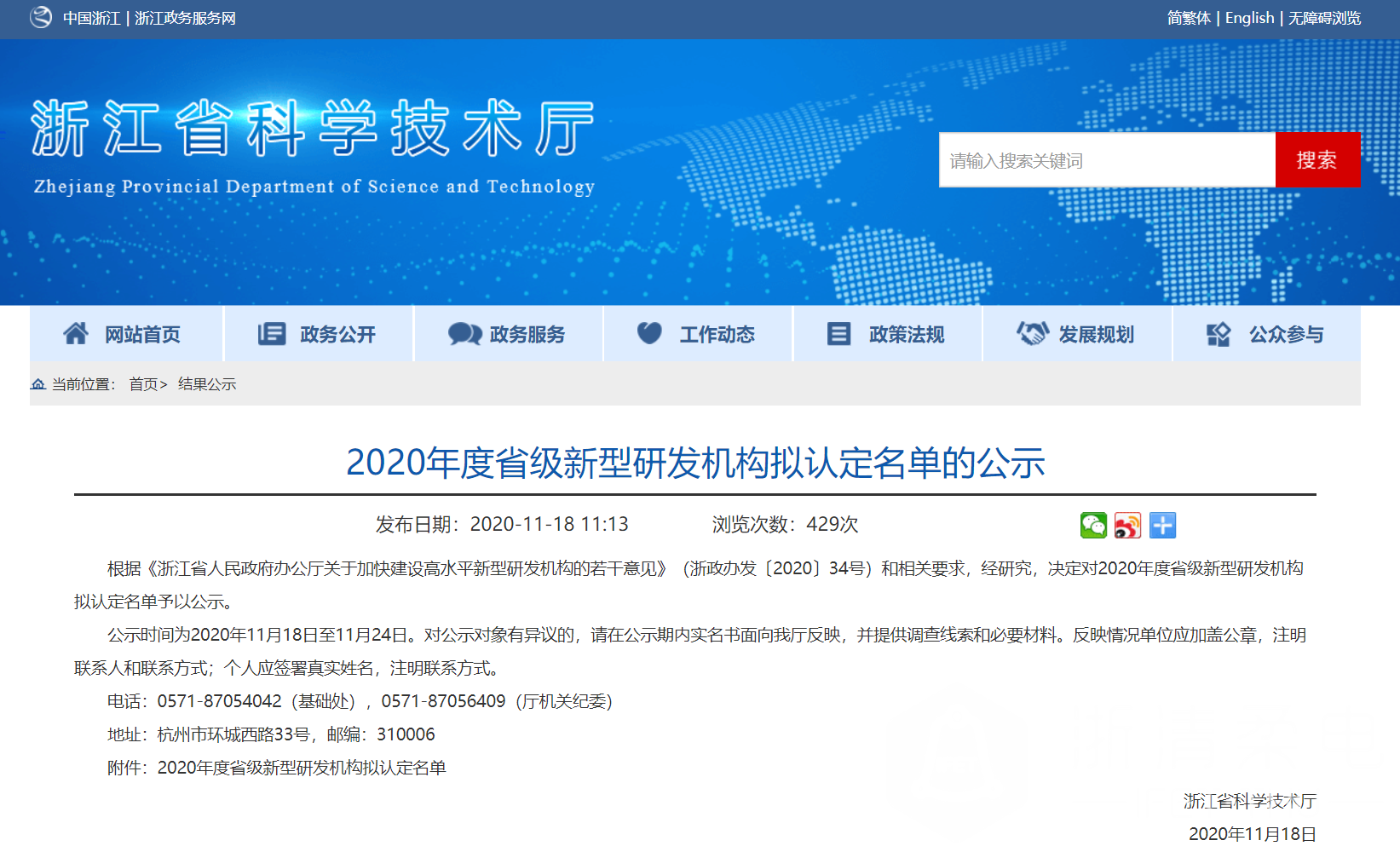Open more sharing options plus icon

(x=1162, y=526)
